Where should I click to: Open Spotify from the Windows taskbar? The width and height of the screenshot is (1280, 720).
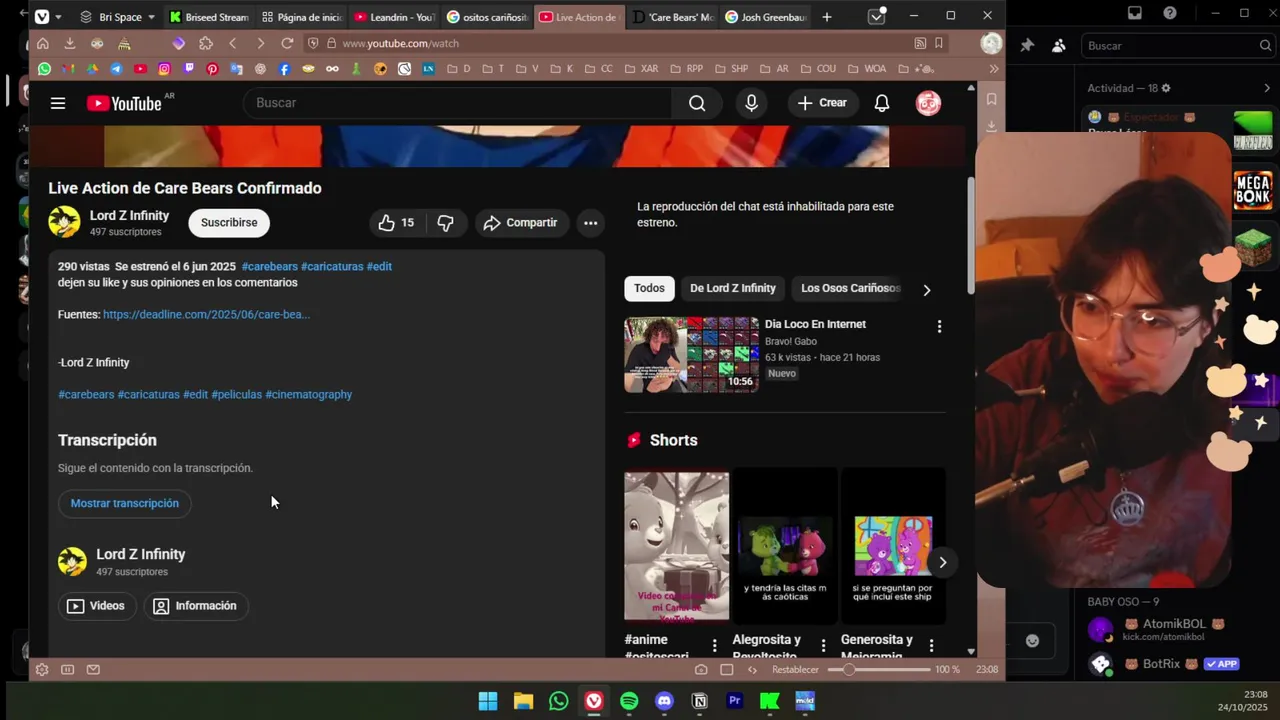point(629,701)
